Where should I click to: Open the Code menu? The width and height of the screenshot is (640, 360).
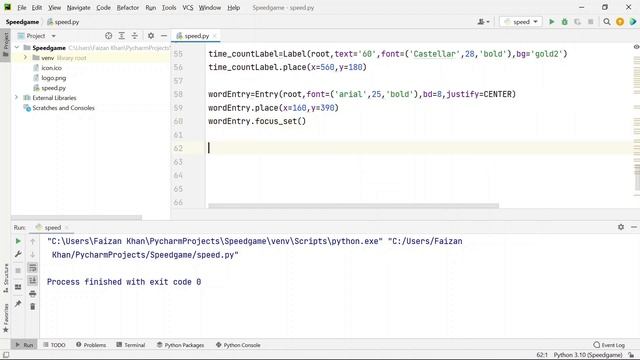(103, 7)
